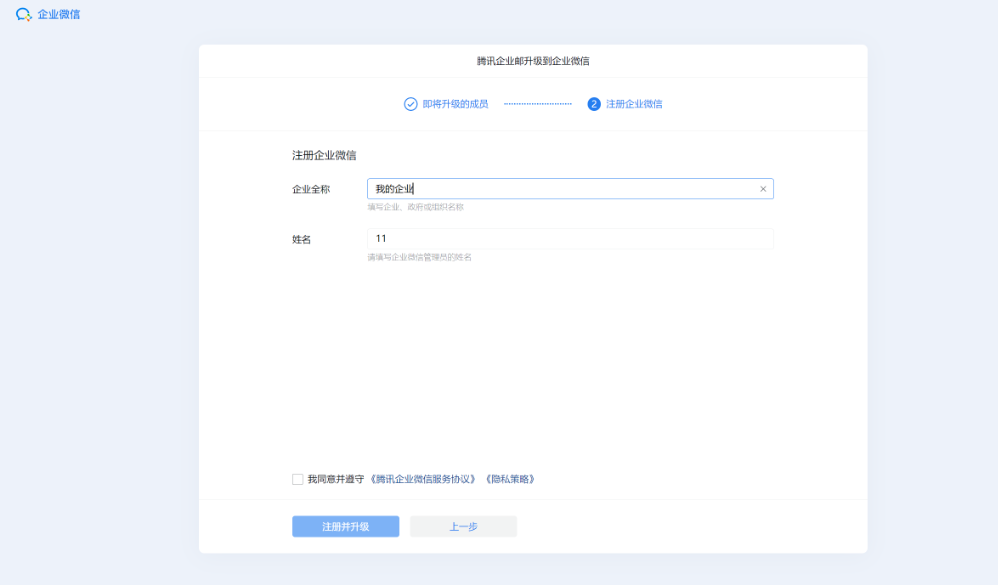998x585 pixels.
Task: Click the 注册并升级 button
Action: click(345, 526)
